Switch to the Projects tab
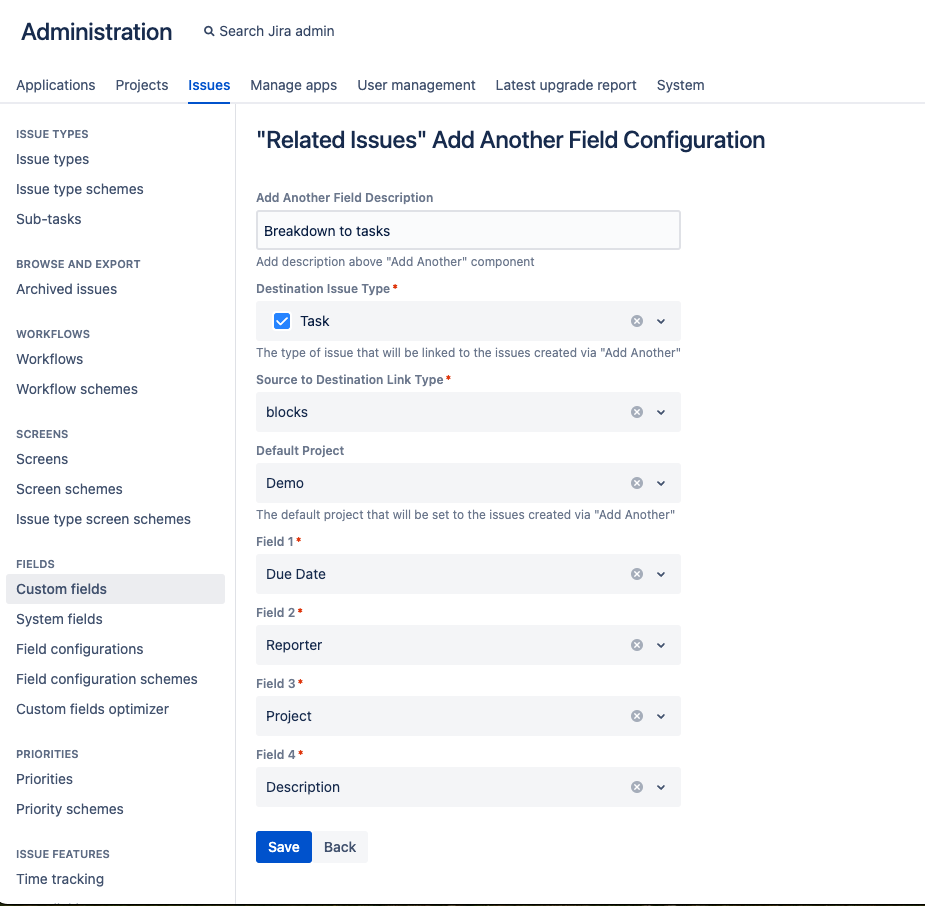The width and height of the screenshot is (925, 906). [142, 85]
